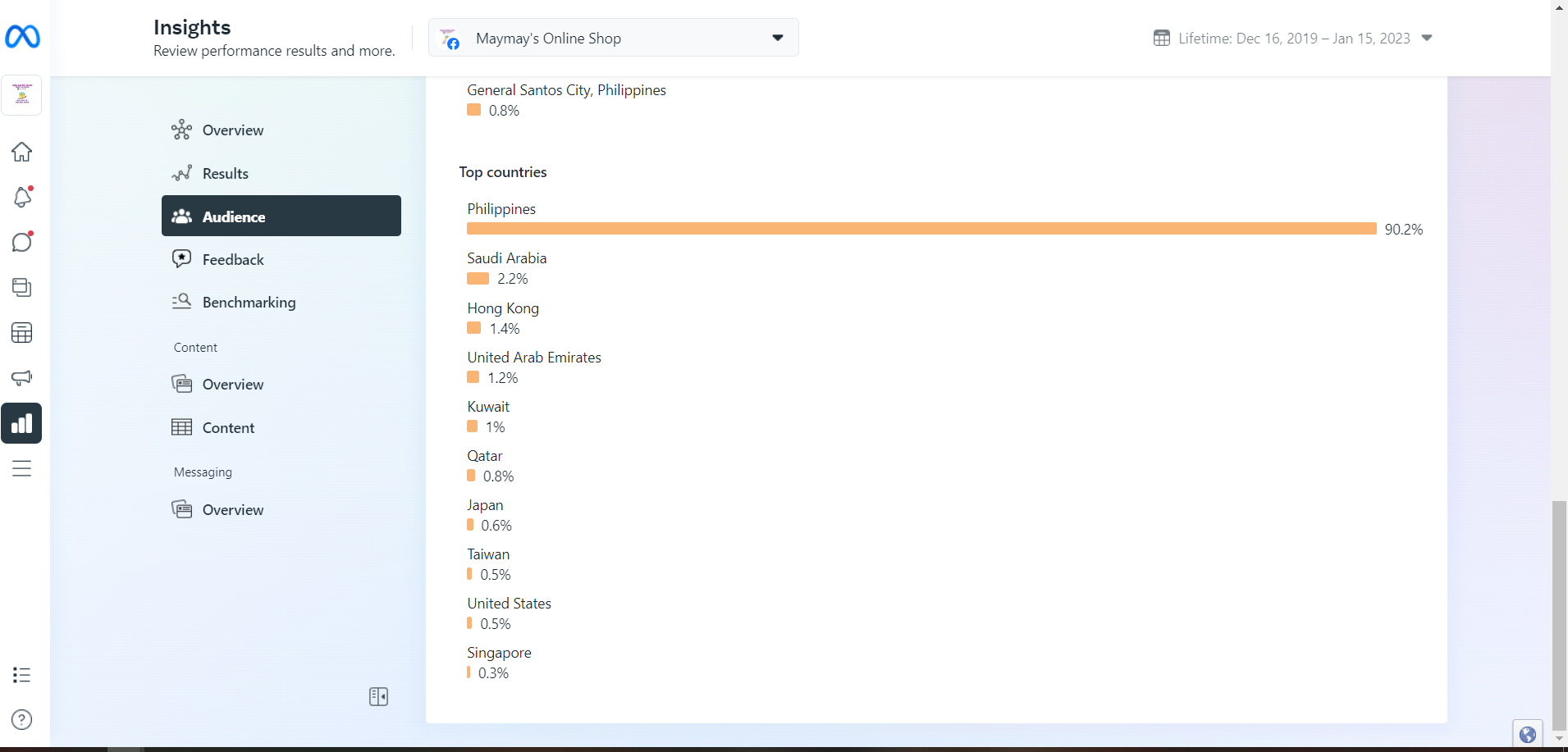Select the Audience menu item
This screenshot has height=752, width=1568.
tap(281, 216)
